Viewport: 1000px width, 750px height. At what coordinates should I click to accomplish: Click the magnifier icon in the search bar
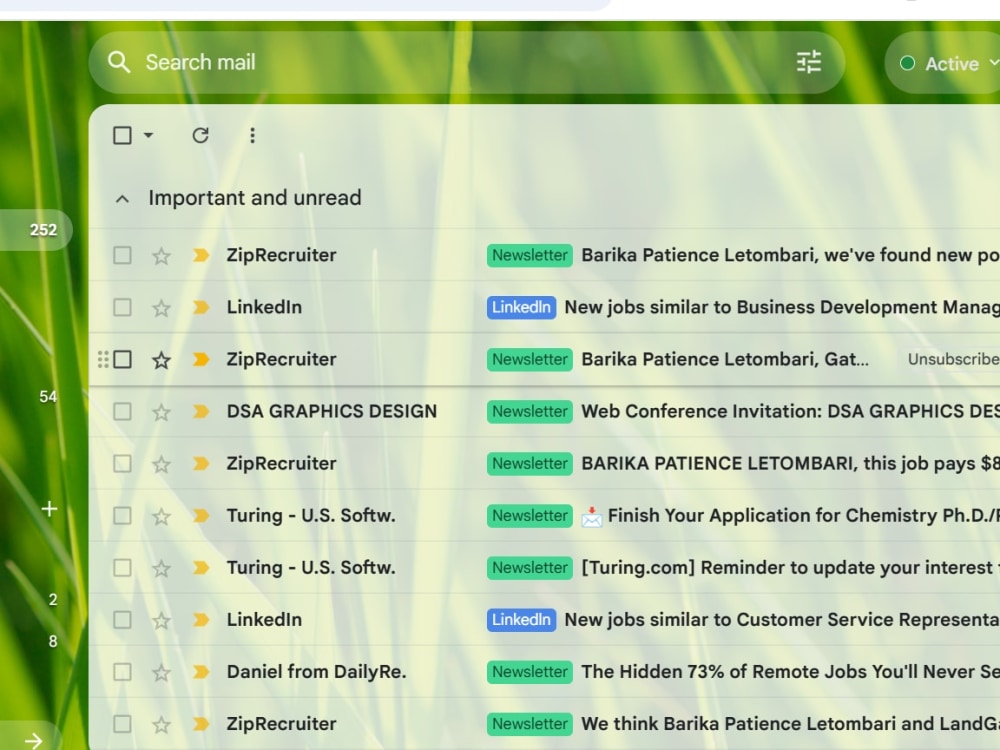click(119, 62)
